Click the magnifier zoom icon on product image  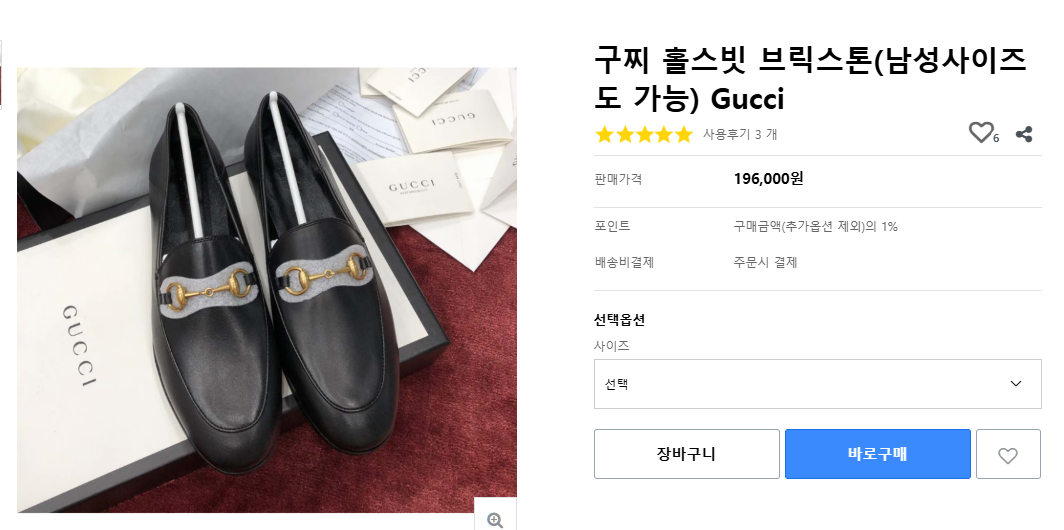pyautogui.click(x=494, y=519)
